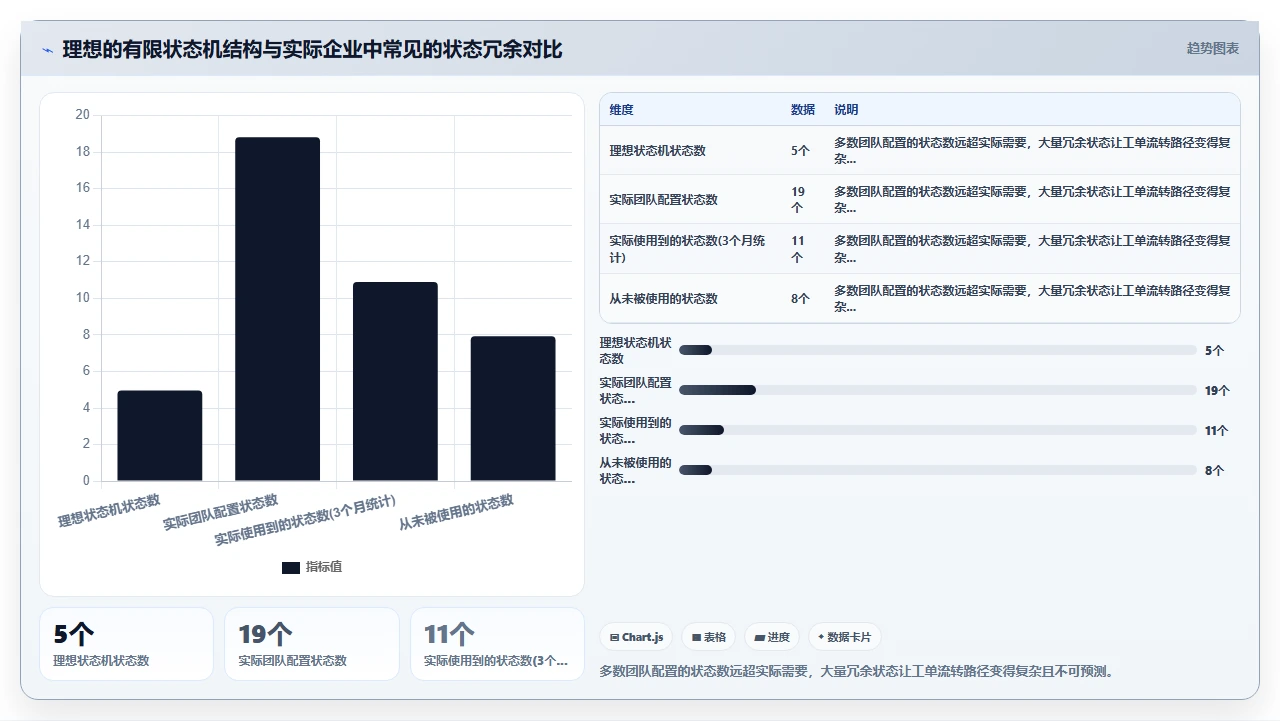Click the 数据 column header

[803, 110]
